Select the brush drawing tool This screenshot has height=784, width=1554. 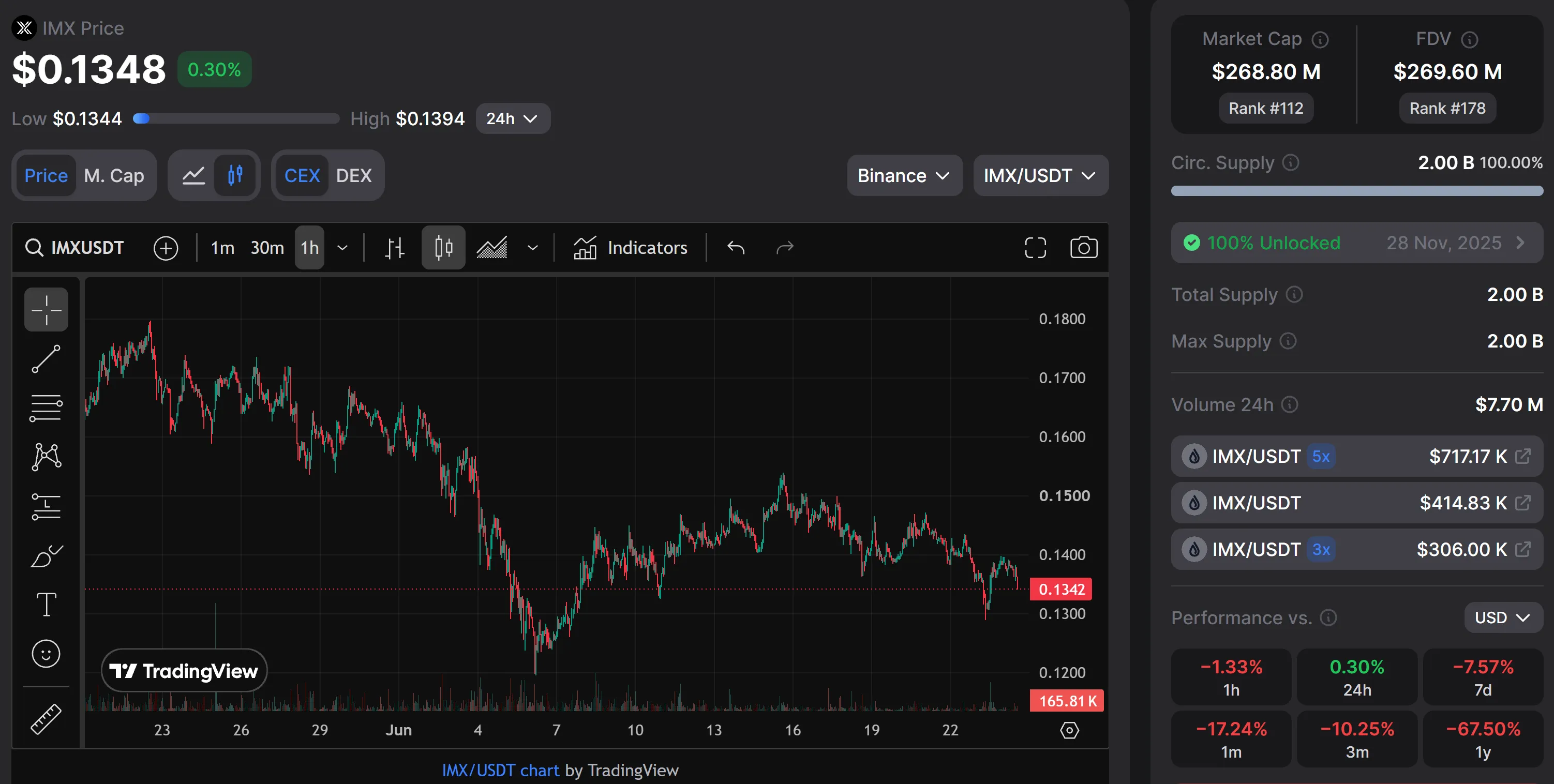[46, 555]
